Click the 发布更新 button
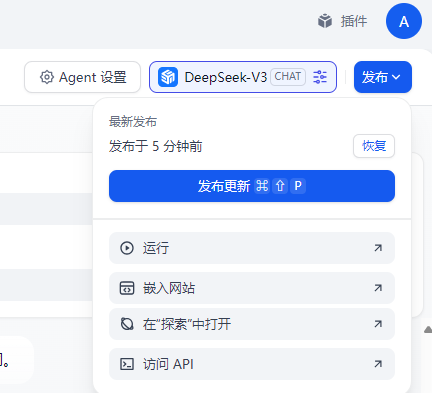 pyautogui.click(x=252, y=186)
